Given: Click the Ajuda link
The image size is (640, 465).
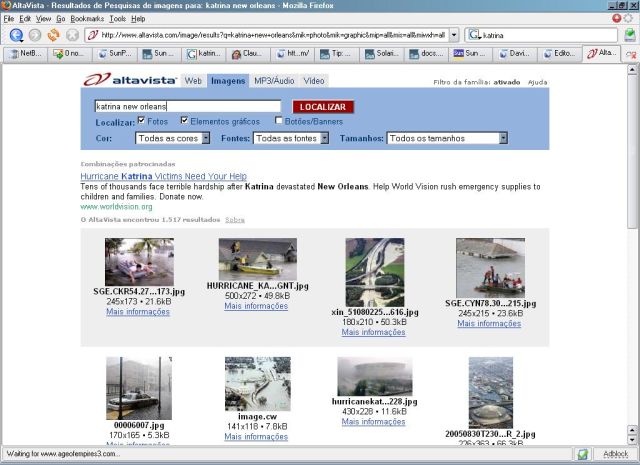Looking at the screenshot, I should (x=537, y=82).
